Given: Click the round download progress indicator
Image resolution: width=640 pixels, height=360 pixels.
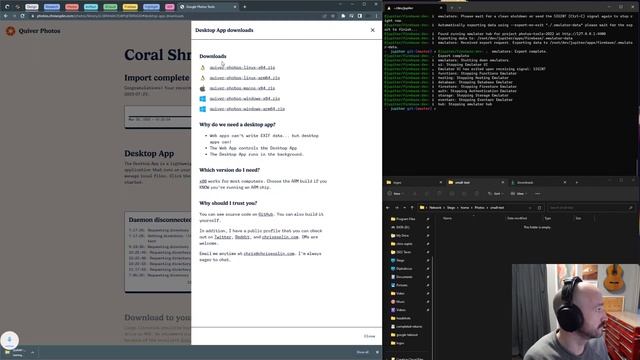Looking at the screenshot, I should 9,340.
